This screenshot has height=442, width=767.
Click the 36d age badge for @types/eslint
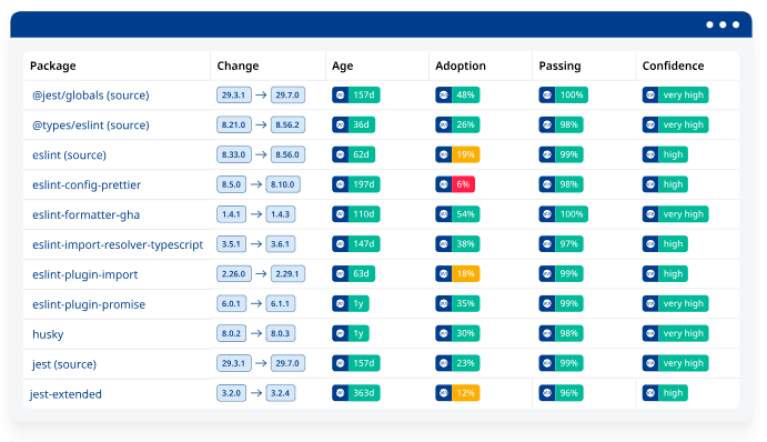pyautogui.click(x=354, y=125)
